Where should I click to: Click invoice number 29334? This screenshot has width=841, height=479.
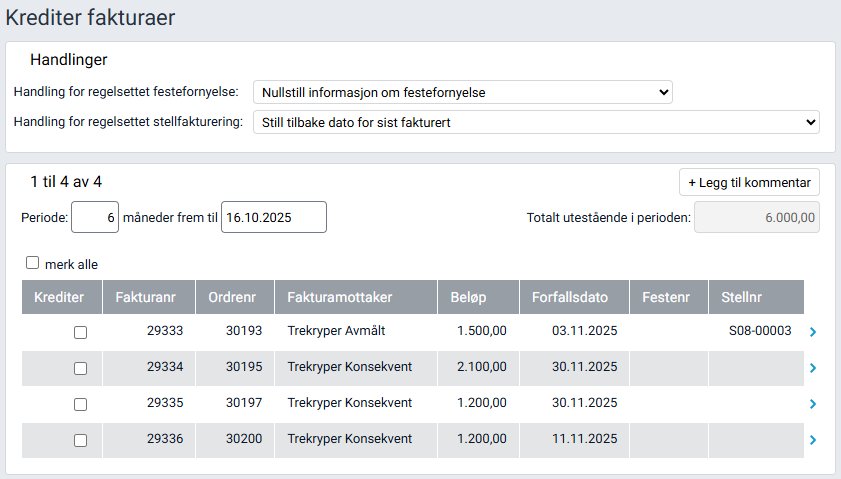[165, 366]
